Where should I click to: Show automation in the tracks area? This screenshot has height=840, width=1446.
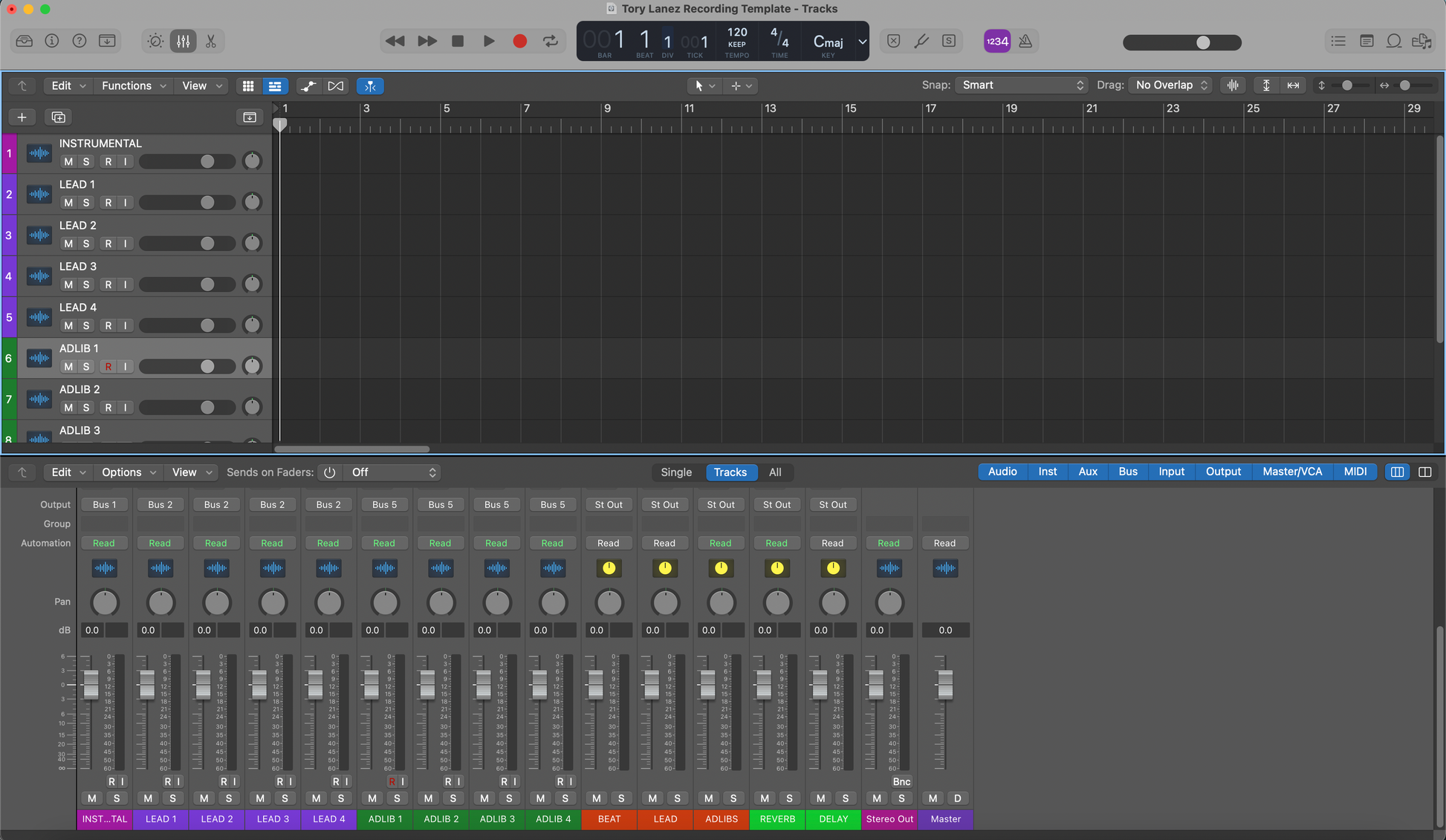308,86
